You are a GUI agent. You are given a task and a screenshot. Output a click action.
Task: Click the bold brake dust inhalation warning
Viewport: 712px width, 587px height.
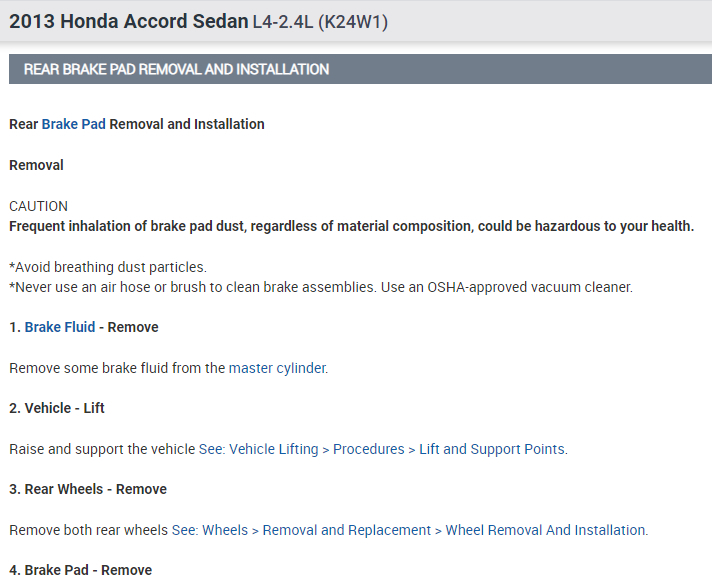click(x=351, y=226)
